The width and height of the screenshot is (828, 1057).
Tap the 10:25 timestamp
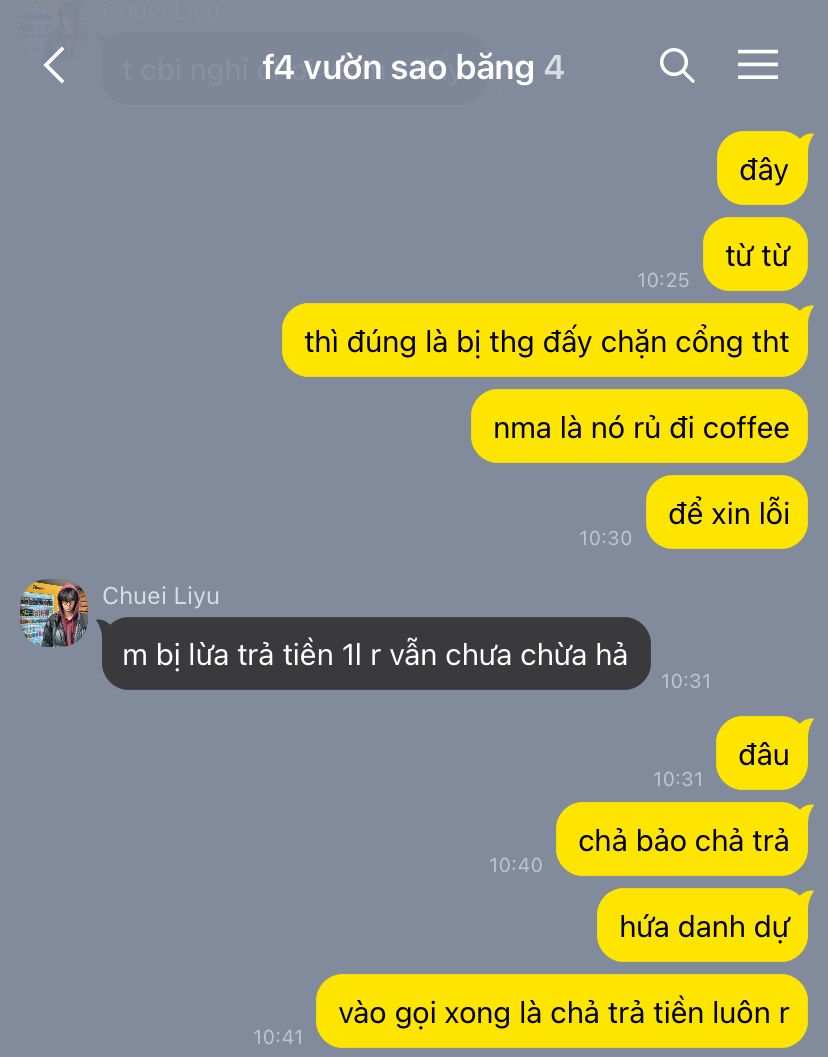663,280
